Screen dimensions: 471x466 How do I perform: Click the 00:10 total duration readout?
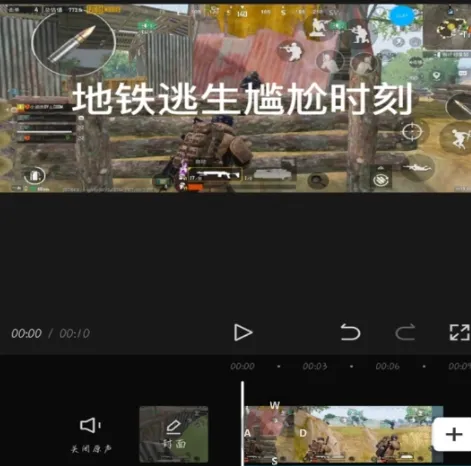point(75,333)
